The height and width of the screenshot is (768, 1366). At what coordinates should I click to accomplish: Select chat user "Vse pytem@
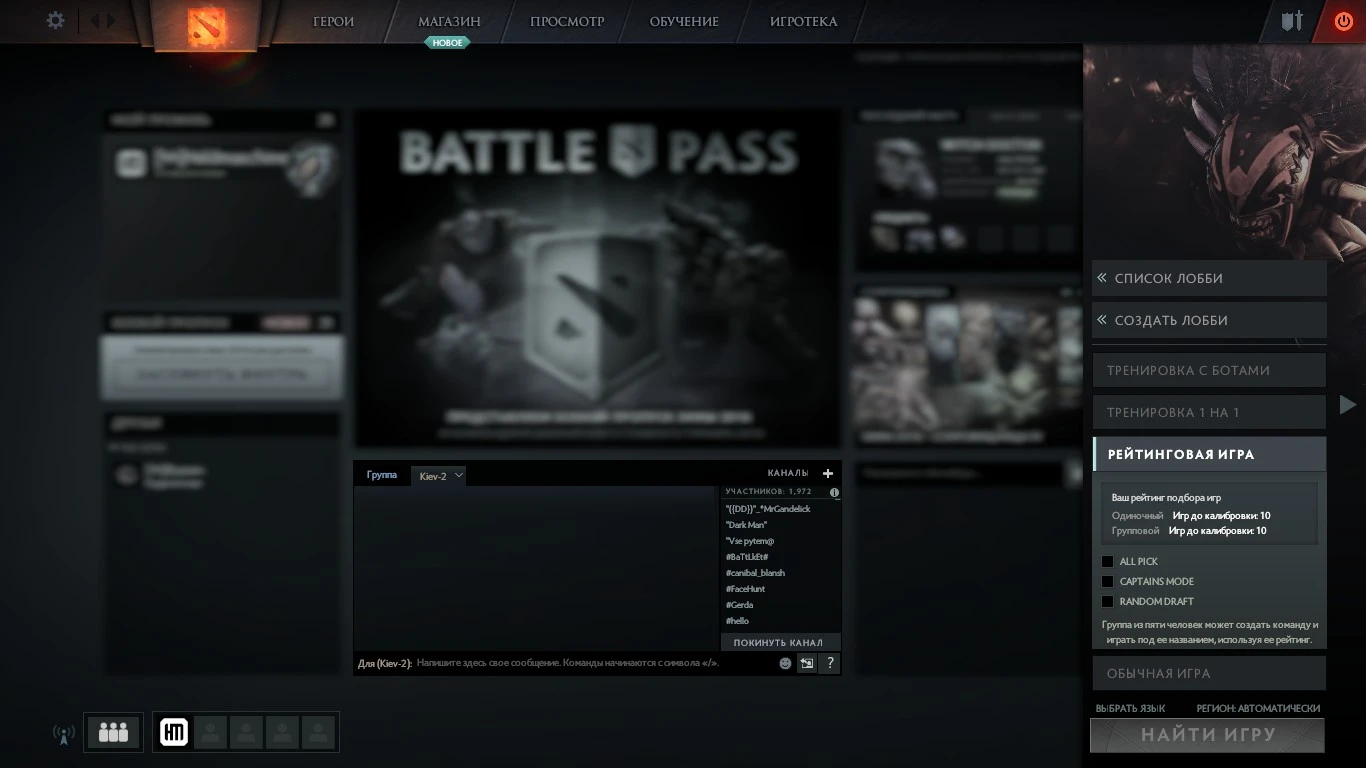tap(750, 541)
